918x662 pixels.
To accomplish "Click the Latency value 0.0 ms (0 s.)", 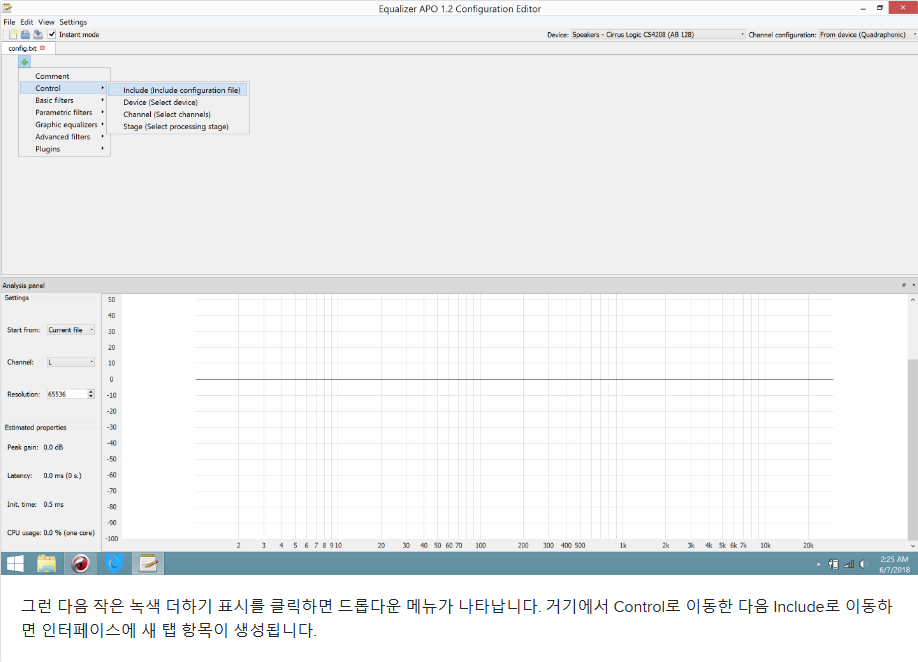I will [63, 475].
